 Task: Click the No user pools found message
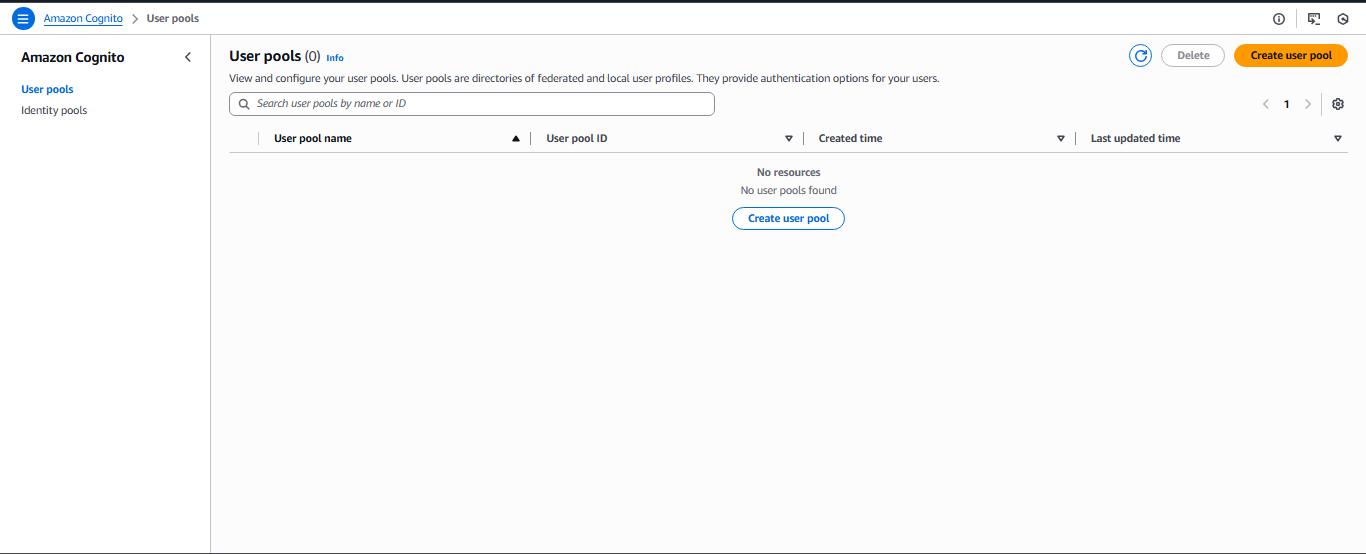[x=789, y=190]
